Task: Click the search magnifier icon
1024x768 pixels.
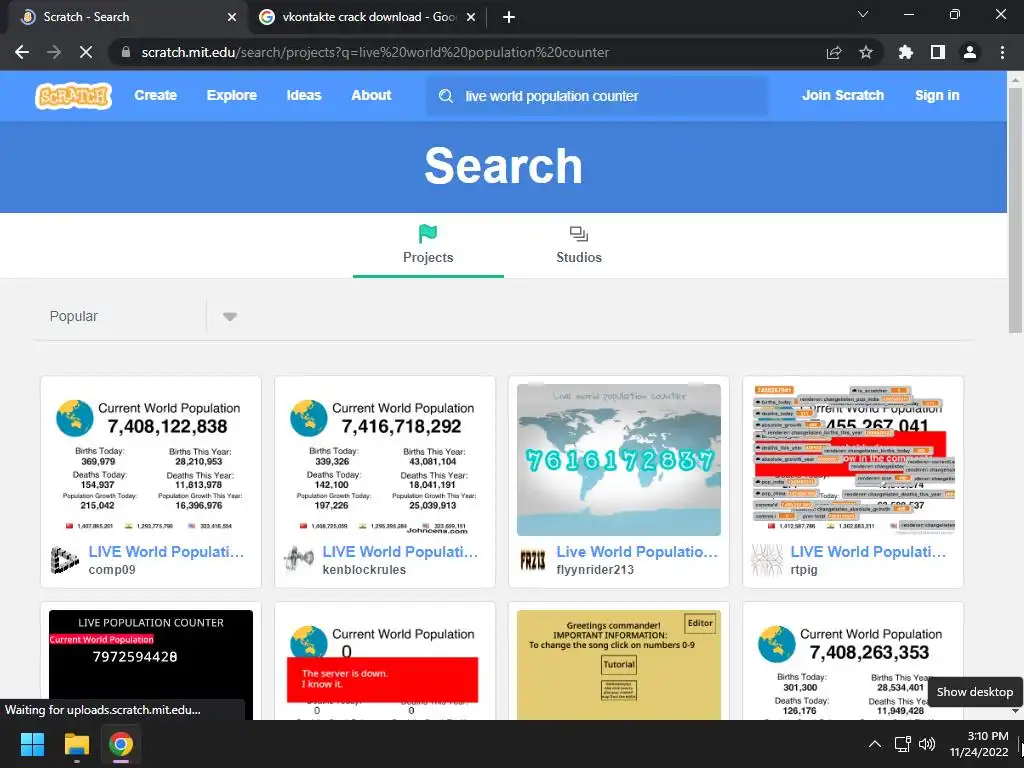Action: tap(446, 96)
